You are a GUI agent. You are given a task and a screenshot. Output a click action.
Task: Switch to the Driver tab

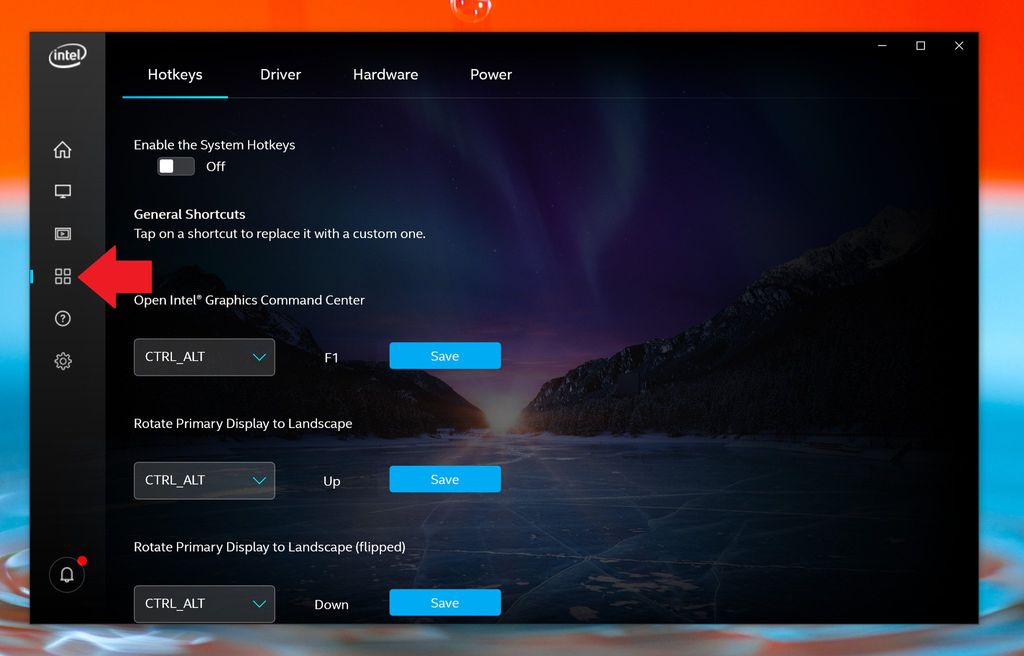(280, 74)
